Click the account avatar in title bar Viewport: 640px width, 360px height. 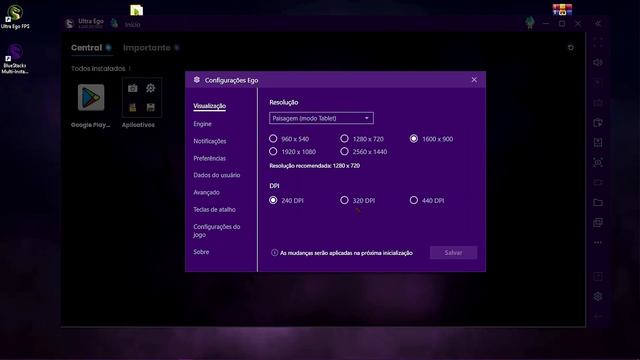[x=530, y=23]
